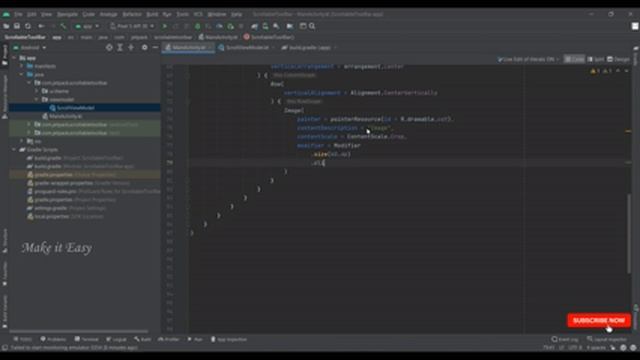Collapse the java folder
The image size is (640, 360).
click(x=22, y=75)
